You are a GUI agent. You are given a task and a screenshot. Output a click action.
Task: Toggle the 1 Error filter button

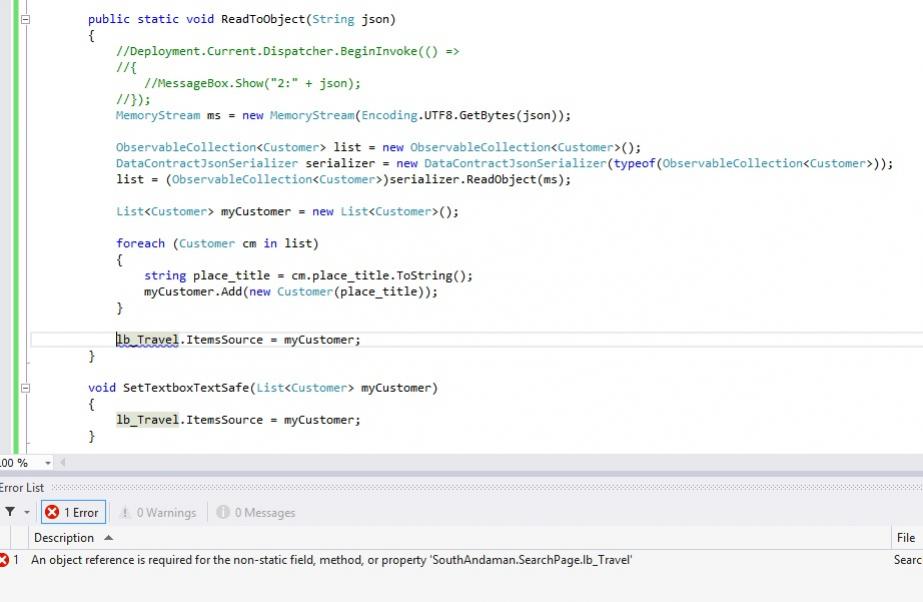pos(73,513)
